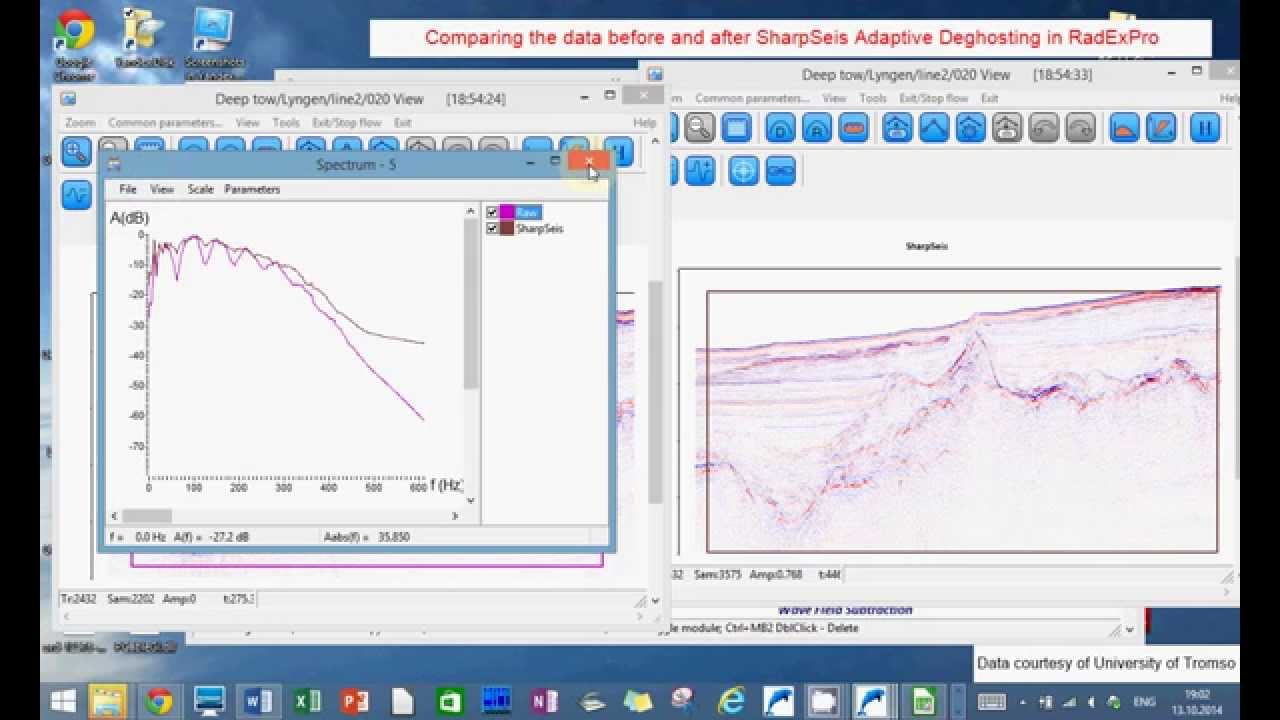Open Tools menu in left View window
Viewport: 1280px width, 720px height.
(x=286, y=123)
